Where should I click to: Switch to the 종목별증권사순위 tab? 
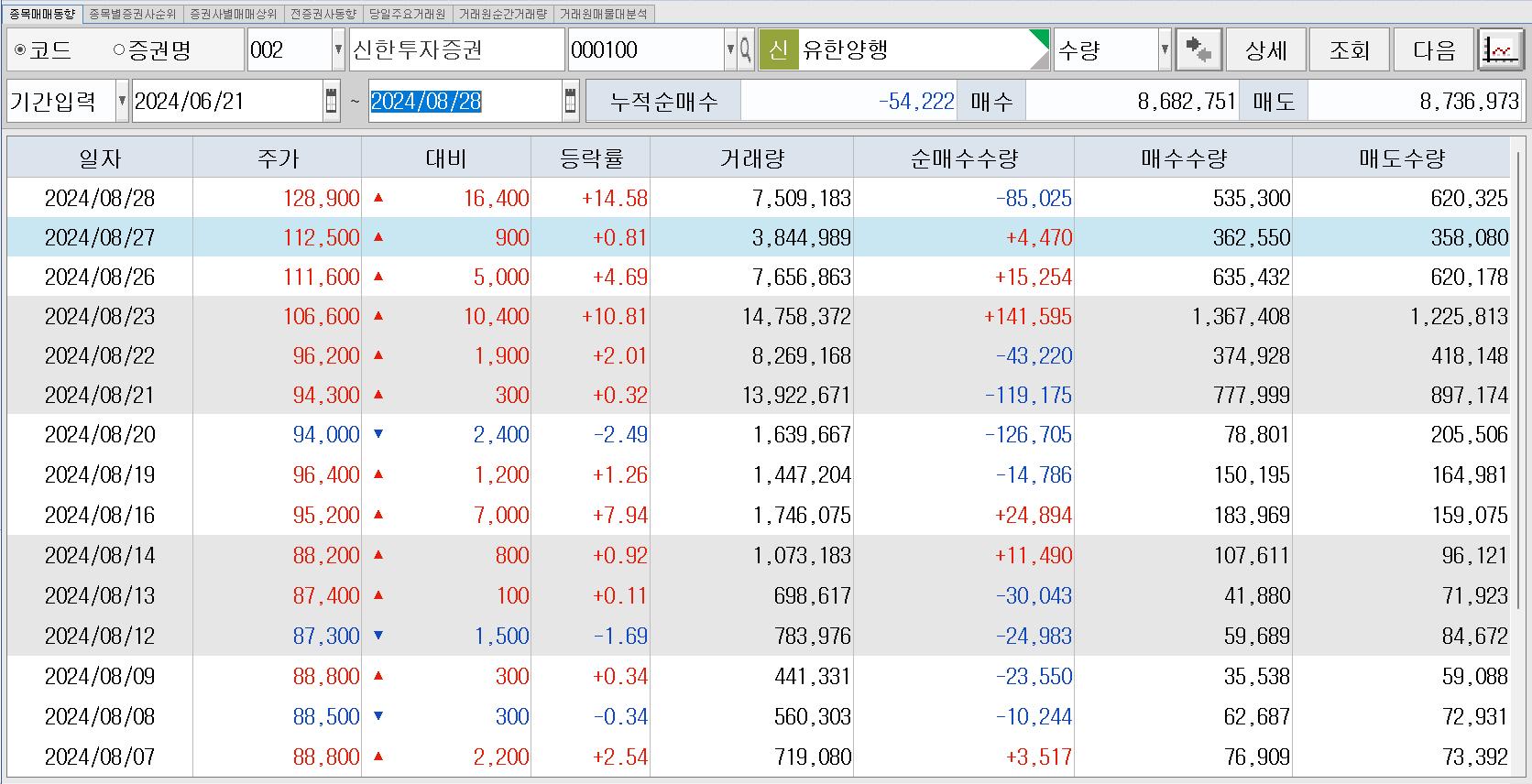click(x=132, y=14)
